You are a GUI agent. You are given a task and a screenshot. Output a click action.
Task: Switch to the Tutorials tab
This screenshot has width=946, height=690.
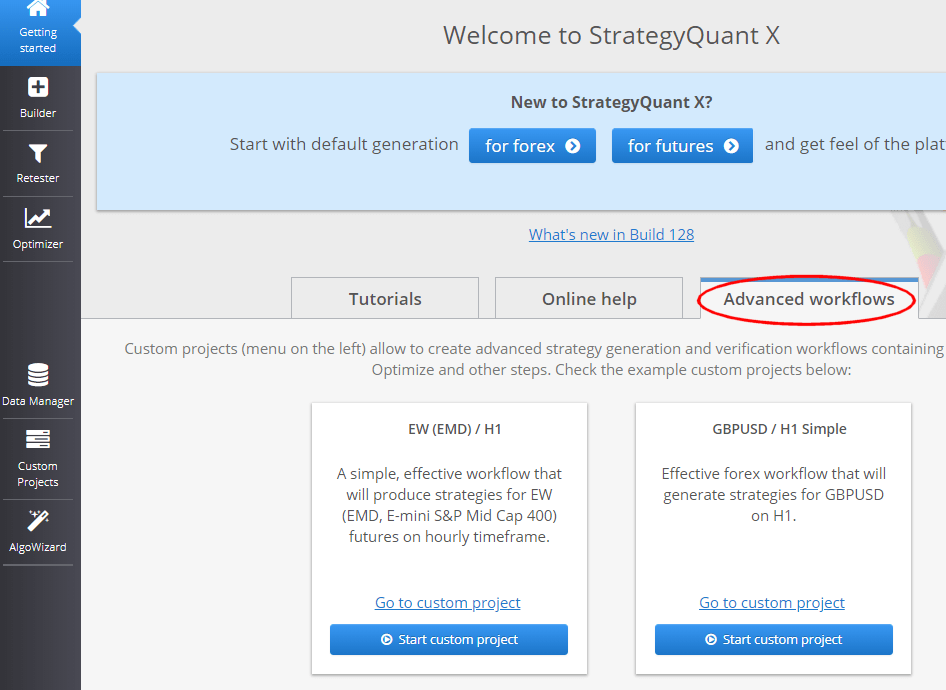385,298
